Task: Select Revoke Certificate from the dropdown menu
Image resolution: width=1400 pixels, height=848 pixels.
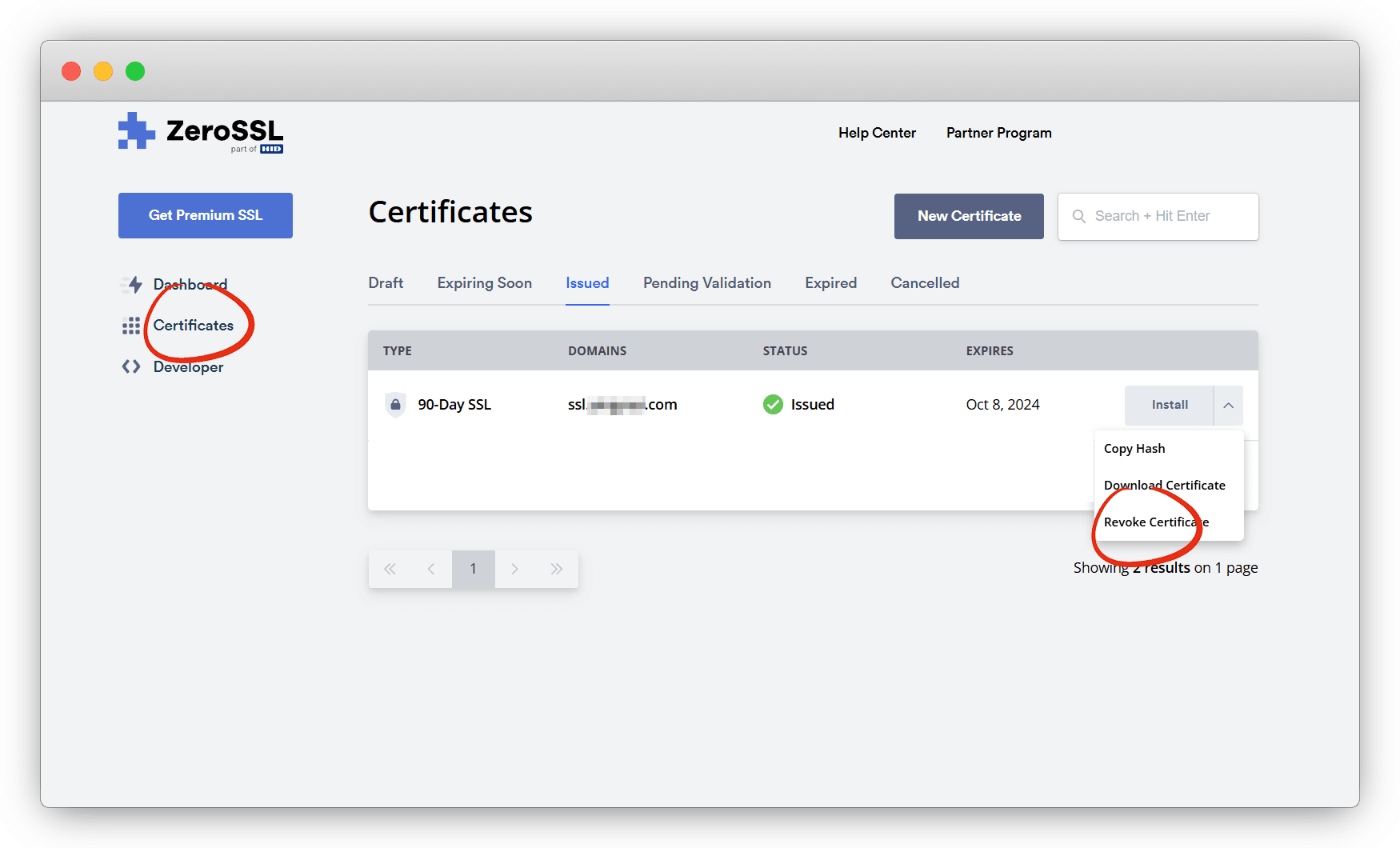Action: pos(1155,522)
